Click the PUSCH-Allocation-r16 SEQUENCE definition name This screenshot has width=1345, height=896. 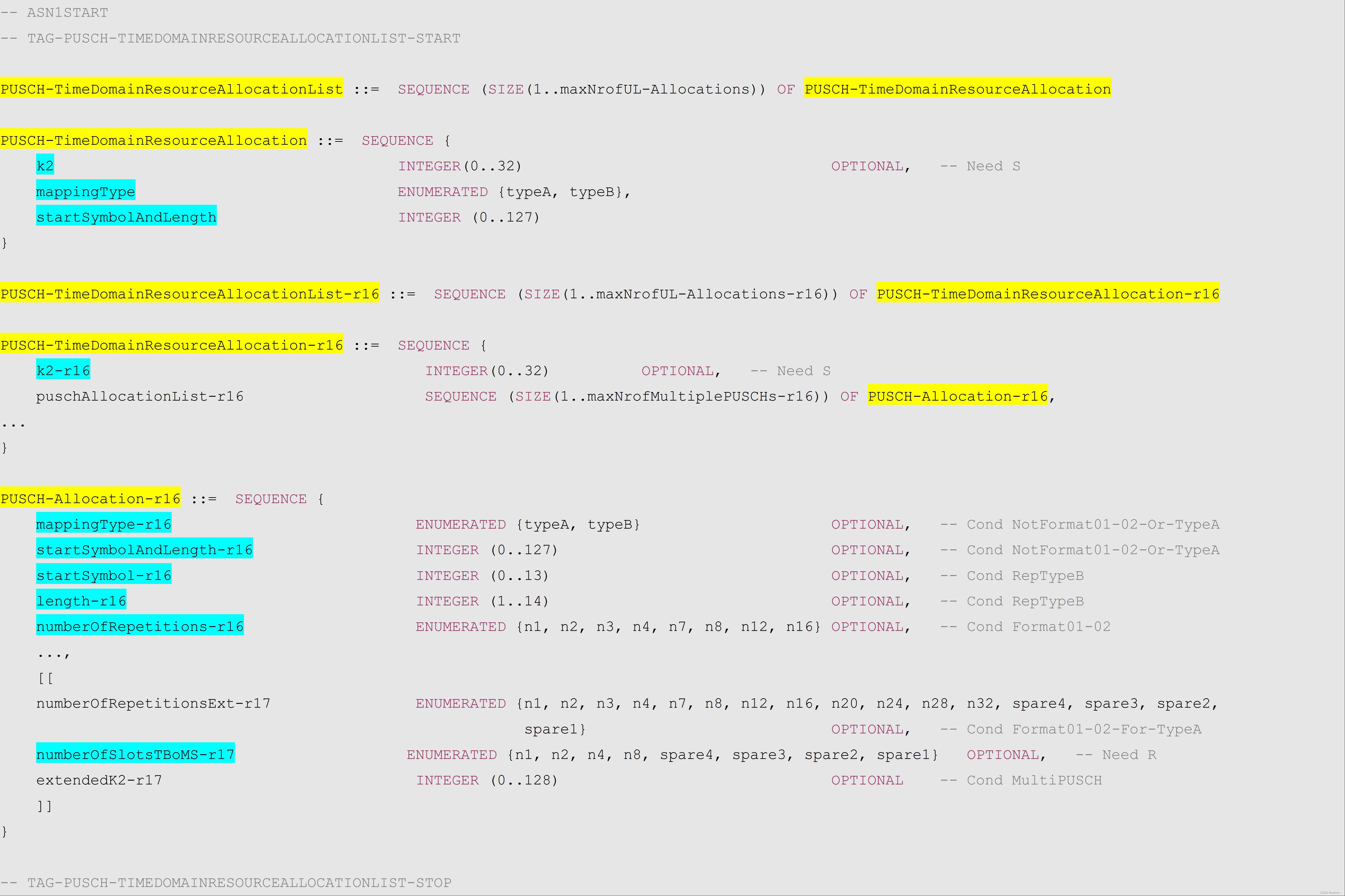point(90,498)
